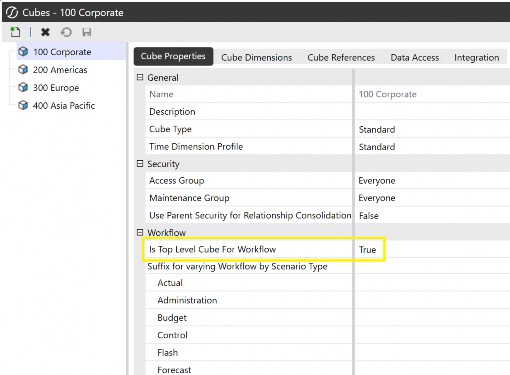Click cube icon beside 100 Corporate
The height and width of the screenshot is (375, 510).
23,52
